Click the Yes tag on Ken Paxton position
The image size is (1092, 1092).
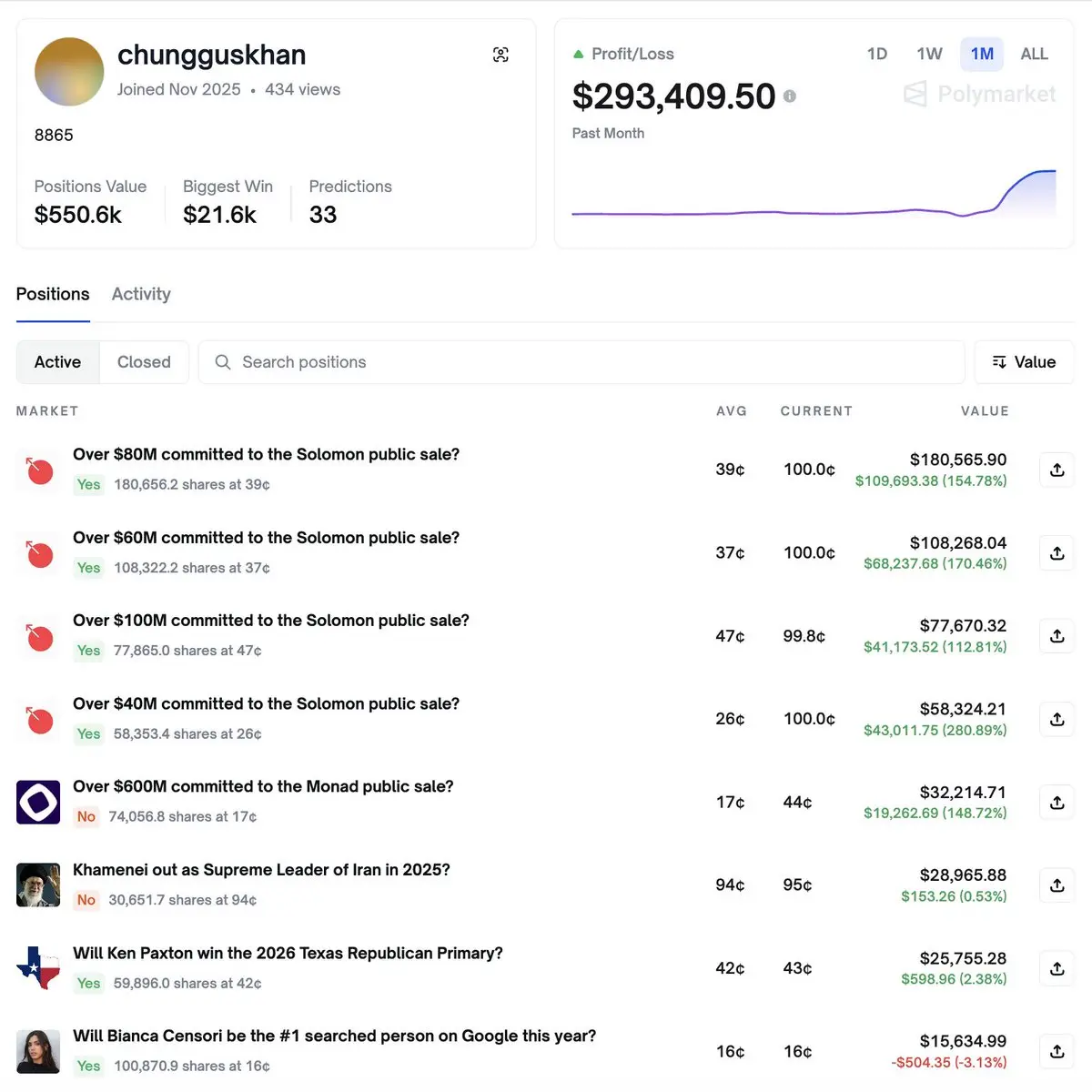(x=88, y=983)
